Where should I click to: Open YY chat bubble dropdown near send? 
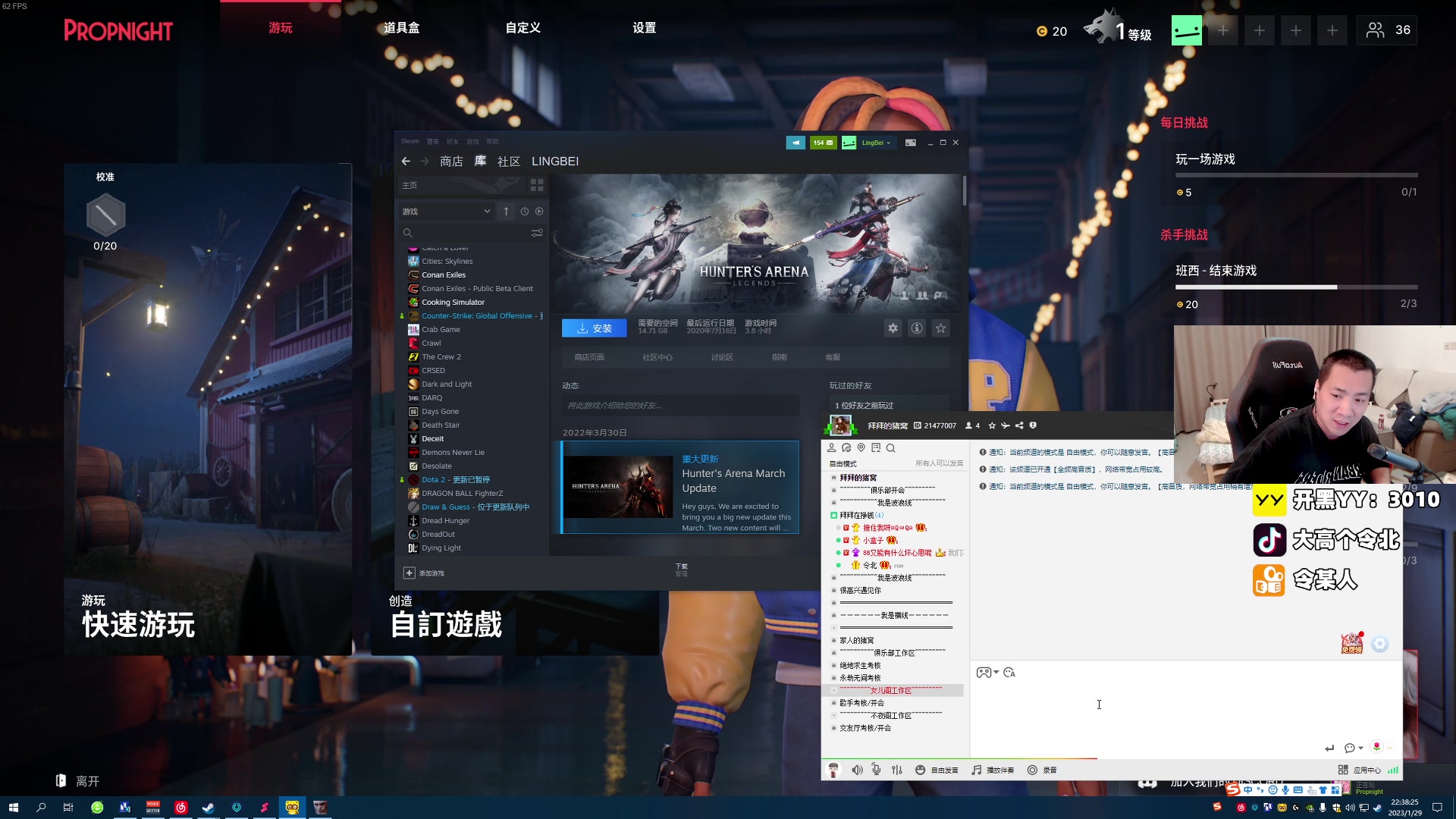click(x=1353, y=748)
